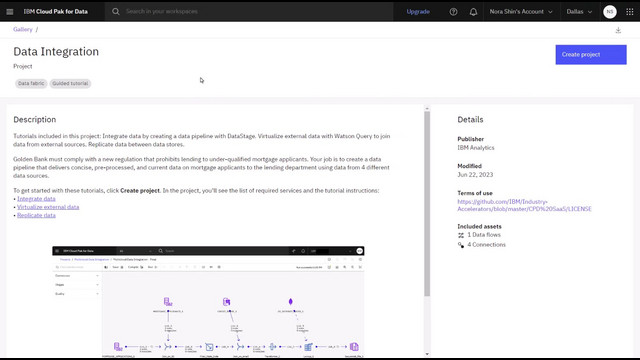This screenshot has height=360, width=640.
Task: Click the scrollbar down arrow in description
Action: point(427,354)
